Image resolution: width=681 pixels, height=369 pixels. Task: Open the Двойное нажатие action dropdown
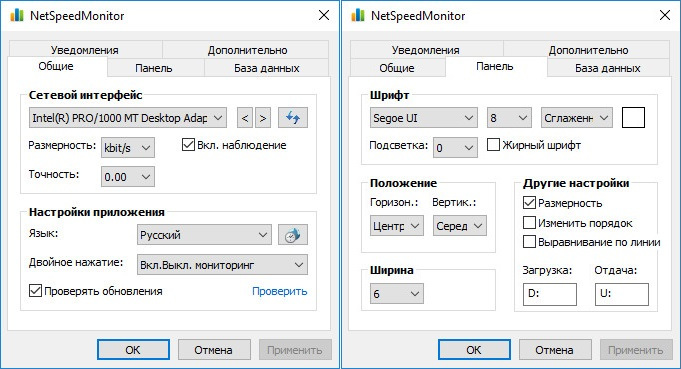pos(222,265)
